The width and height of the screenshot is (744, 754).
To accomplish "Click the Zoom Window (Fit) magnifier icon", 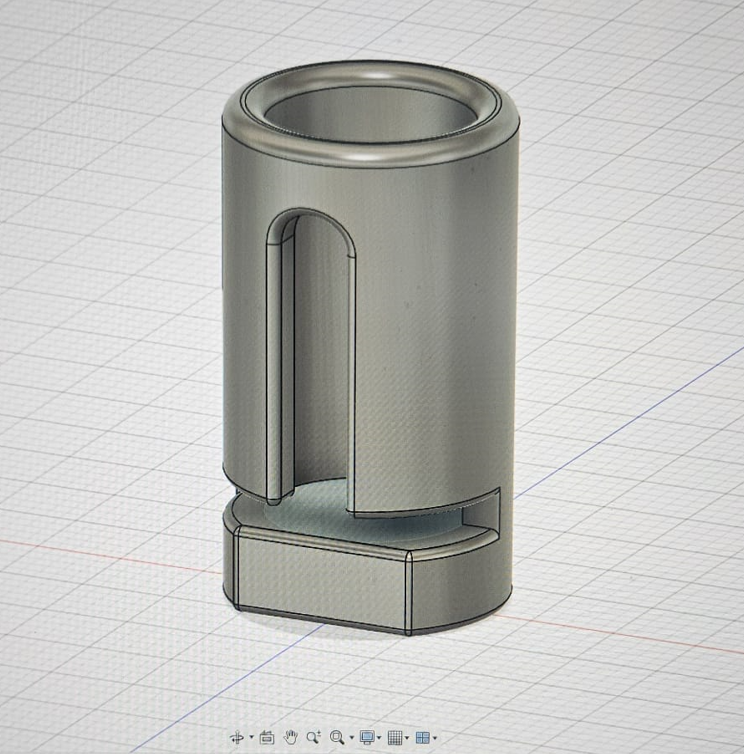I will tap(337, 737).
